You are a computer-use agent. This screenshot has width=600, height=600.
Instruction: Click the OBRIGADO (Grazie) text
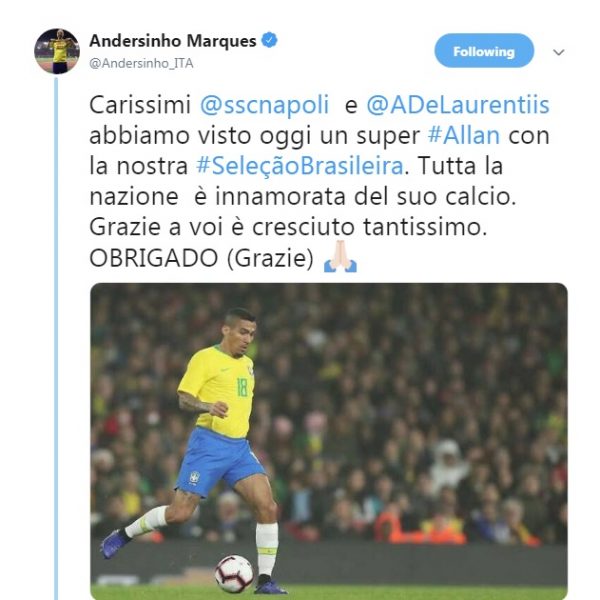[x=201, y=258]
